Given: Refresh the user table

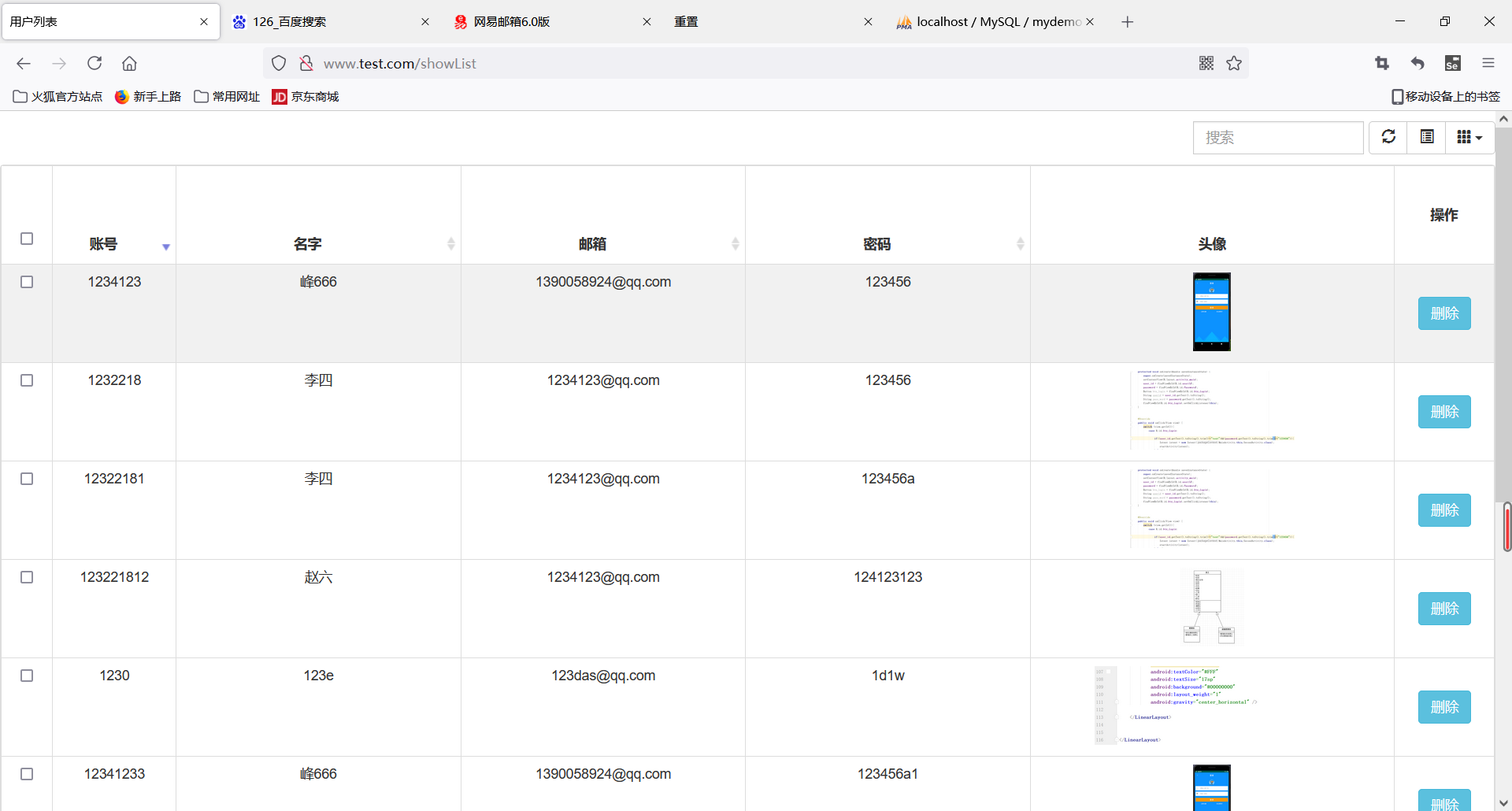Looking at the screenshot, I should pyautogui.click(x=1388, y=137).
